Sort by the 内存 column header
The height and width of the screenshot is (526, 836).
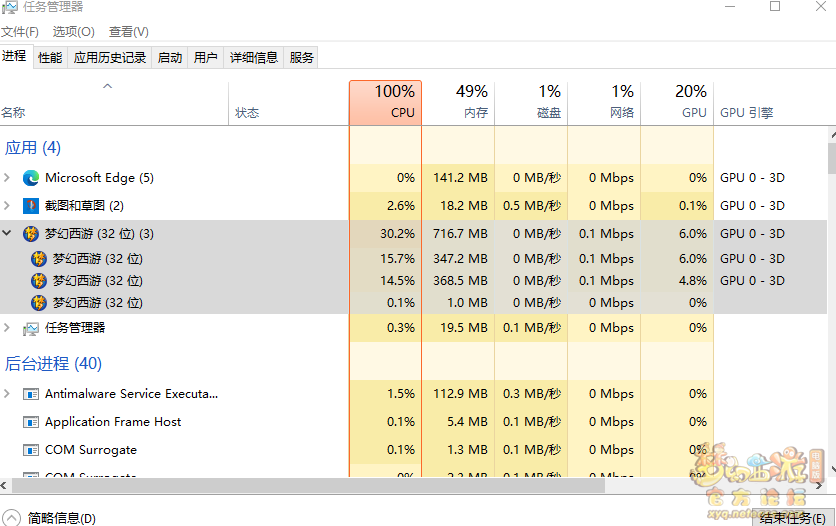click(x=458, y=103)
